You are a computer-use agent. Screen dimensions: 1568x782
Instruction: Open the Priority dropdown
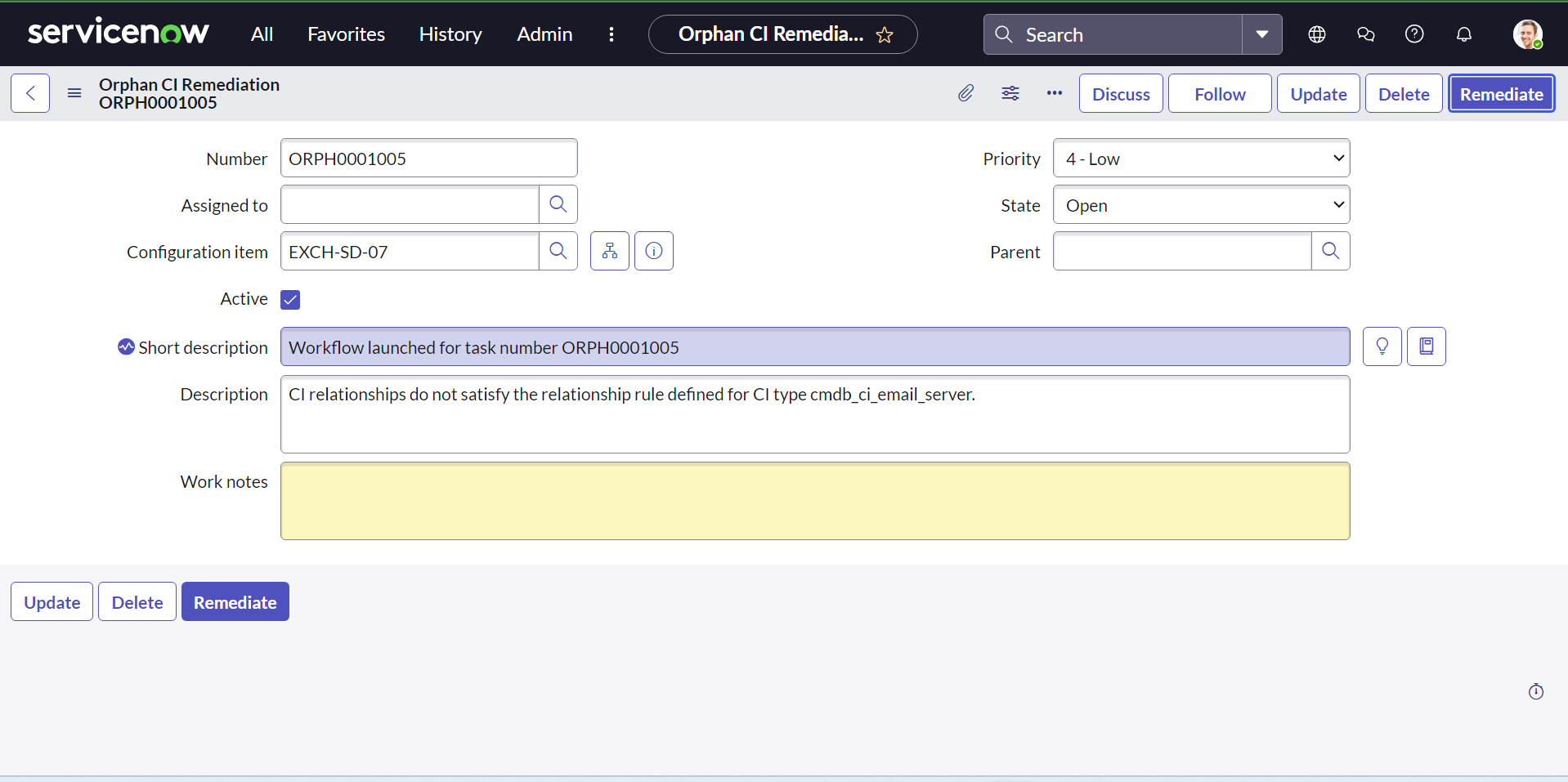1201,158
